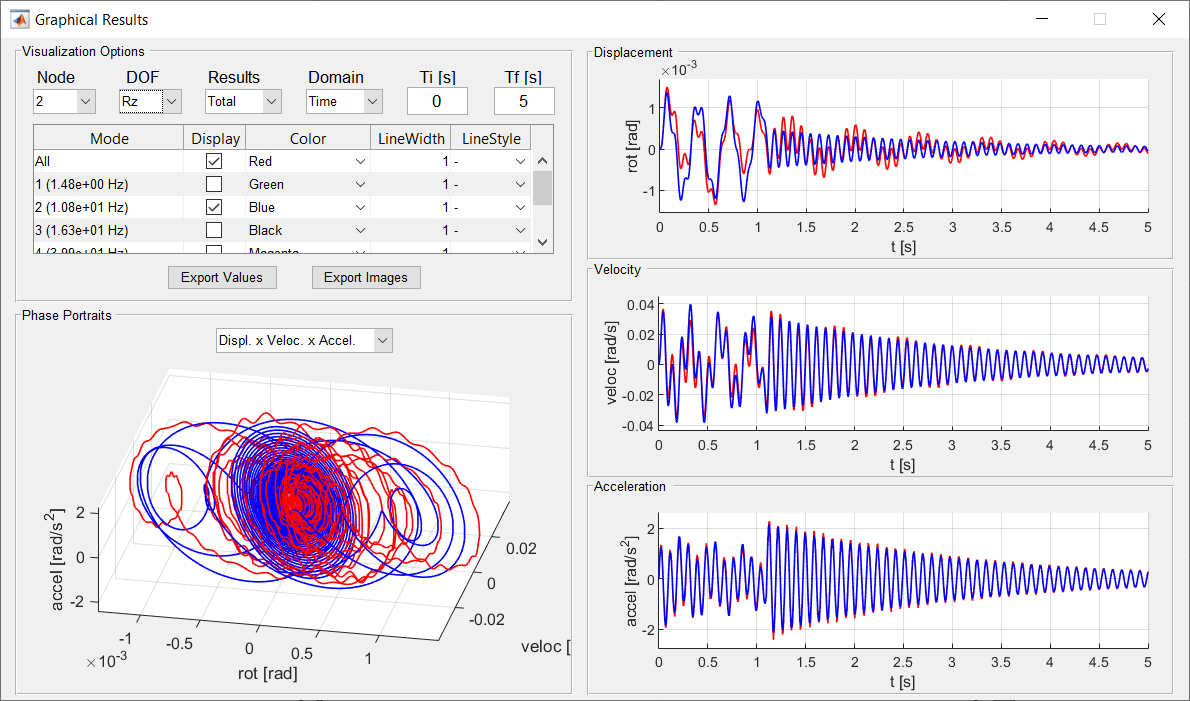Expand the Results dropdown set to Total

tap(243, 101)
